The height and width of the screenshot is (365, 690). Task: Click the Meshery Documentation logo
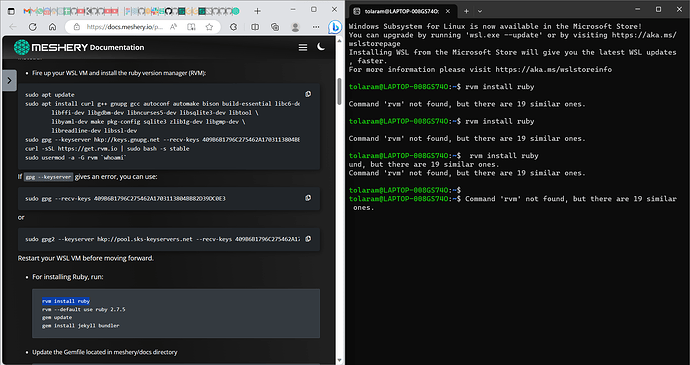click(79, 47)
